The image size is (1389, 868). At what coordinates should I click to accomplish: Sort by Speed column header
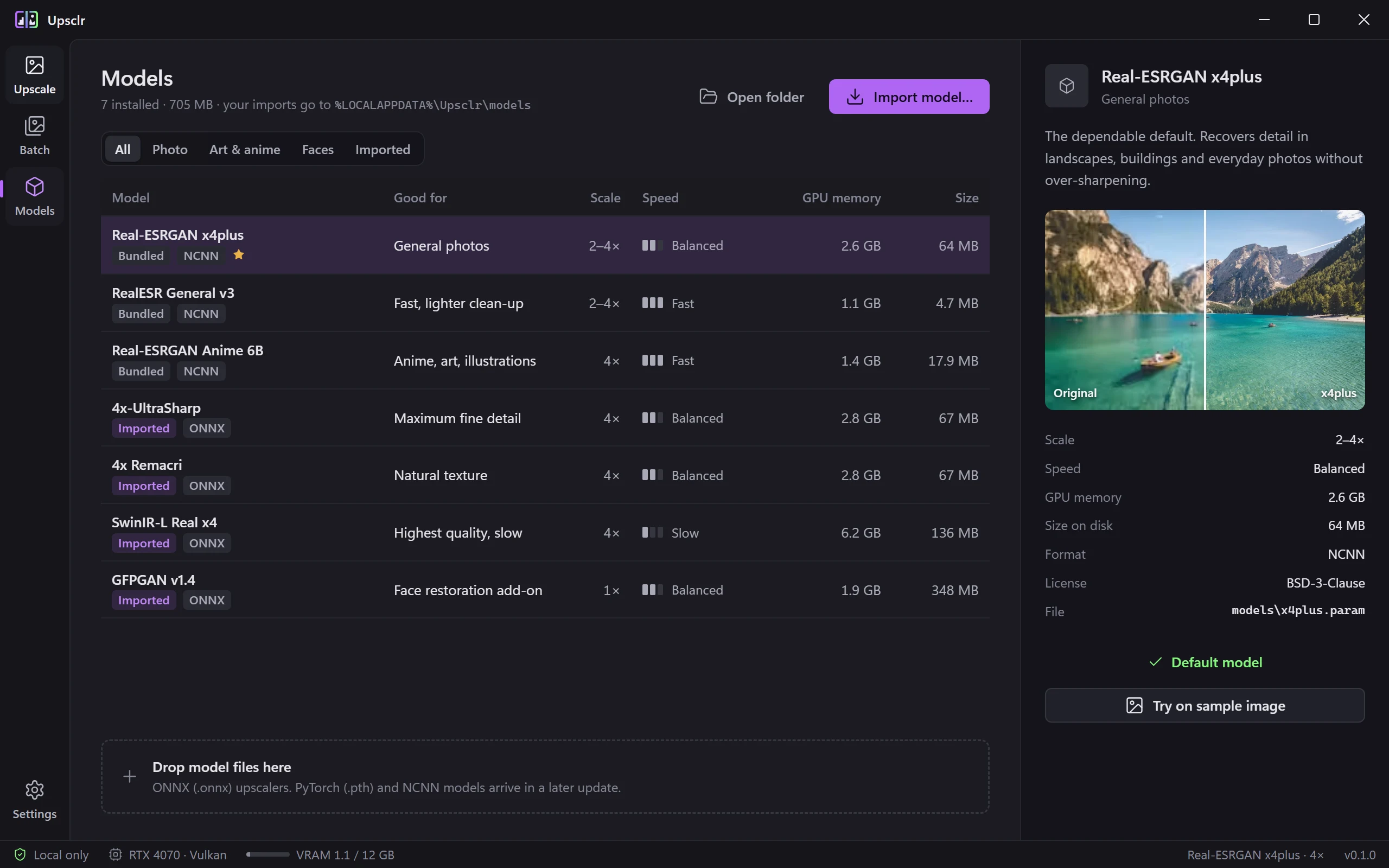[x=660, y=197]
